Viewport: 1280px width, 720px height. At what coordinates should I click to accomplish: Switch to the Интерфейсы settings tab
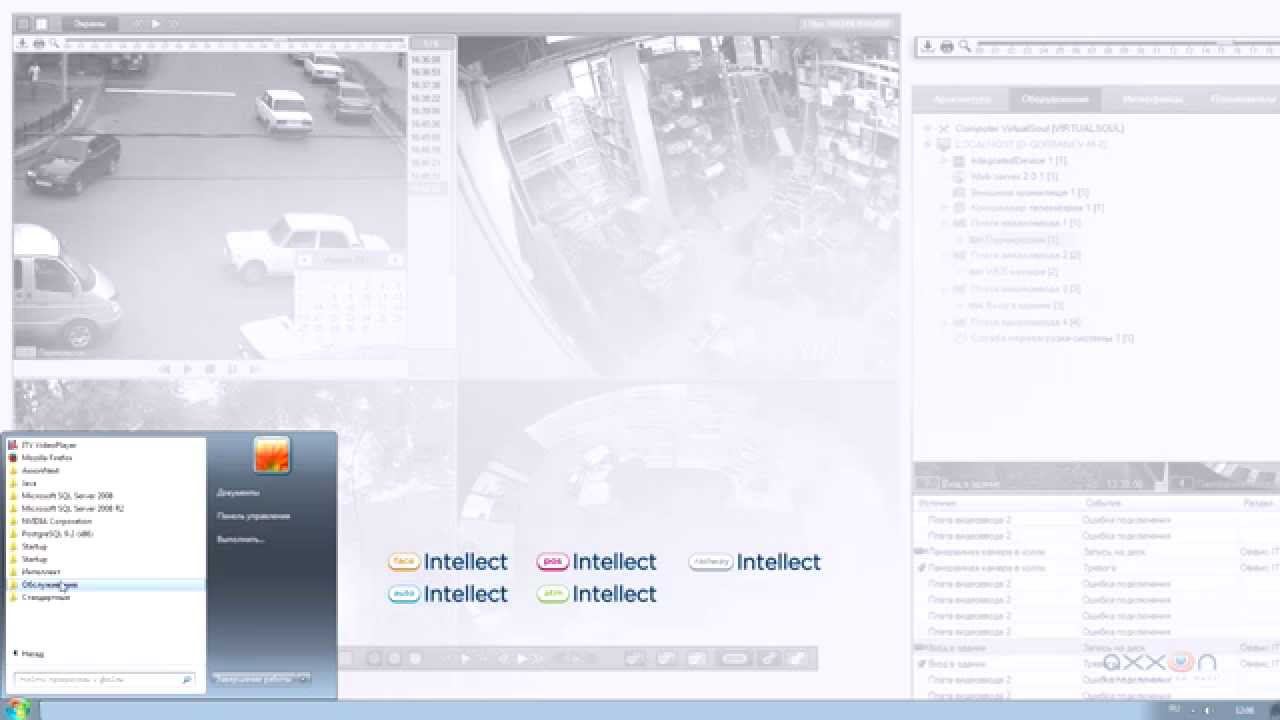(x=1152, y=99)
